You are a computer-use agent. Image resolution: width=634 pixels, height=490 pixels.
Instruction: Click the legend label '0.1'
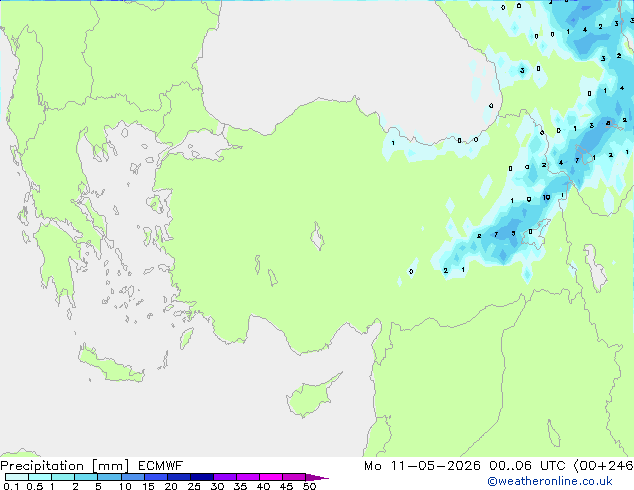[x=11, y=486]
